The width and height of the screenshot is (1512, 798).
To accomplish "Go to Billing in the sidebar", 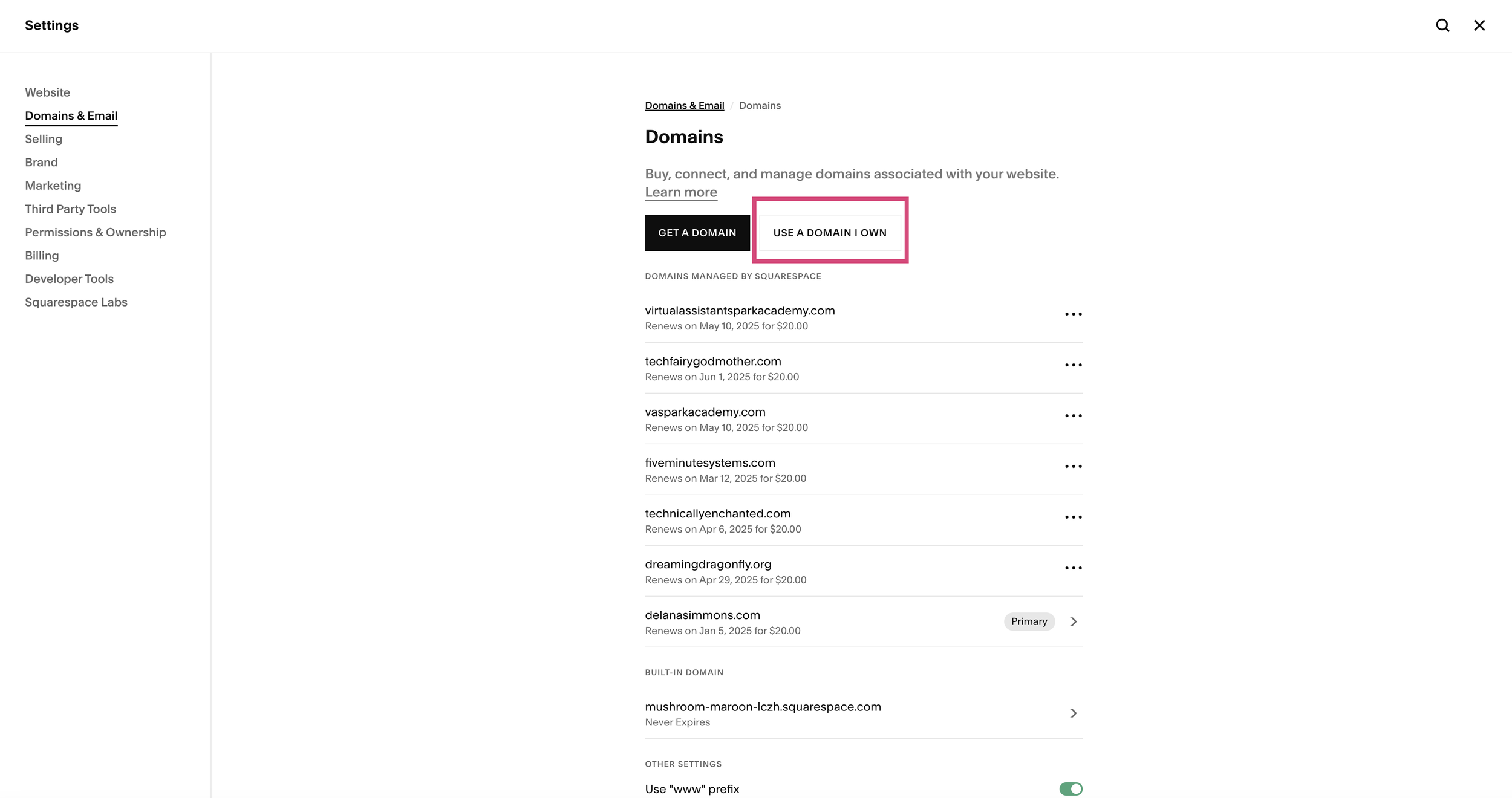I will (42, 256).
